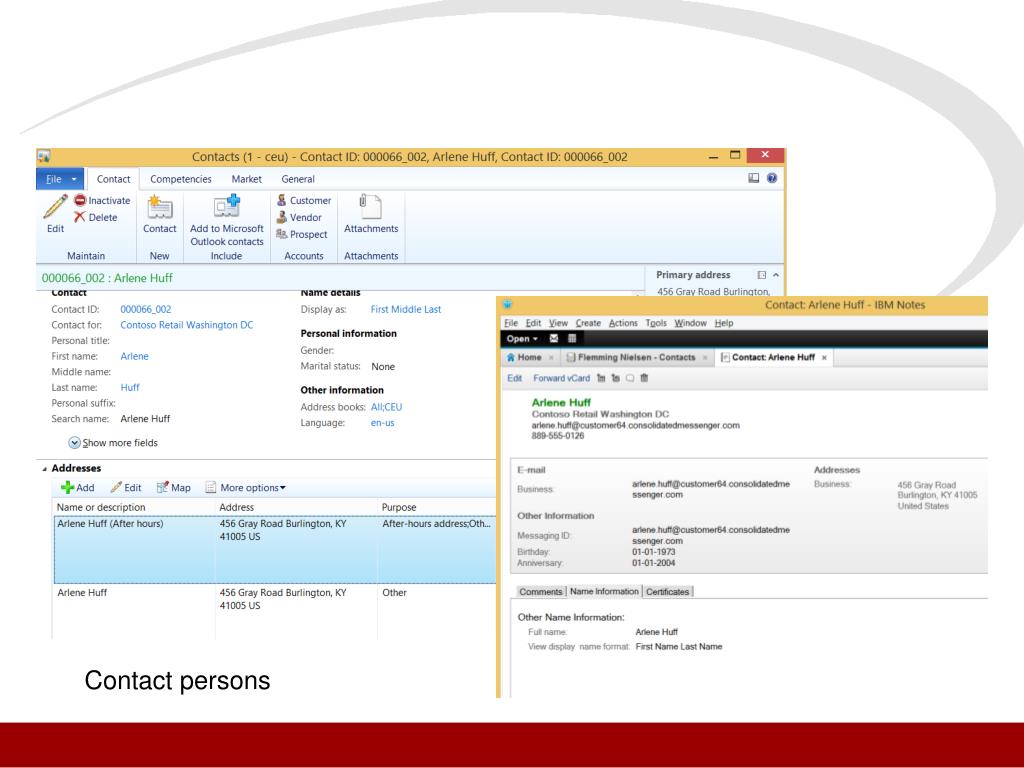1024x768 pixels.
Task: Switch to the General ribbon tab
Action: click(x=298, y=179)
